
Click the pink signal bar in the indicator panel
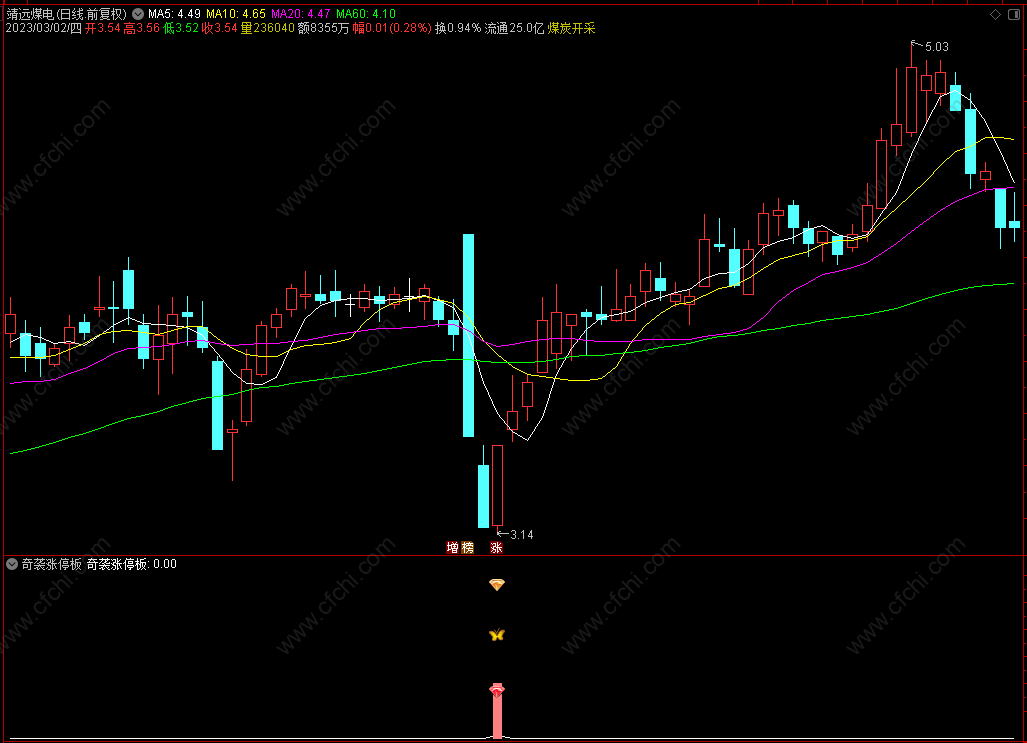point(497,716)
